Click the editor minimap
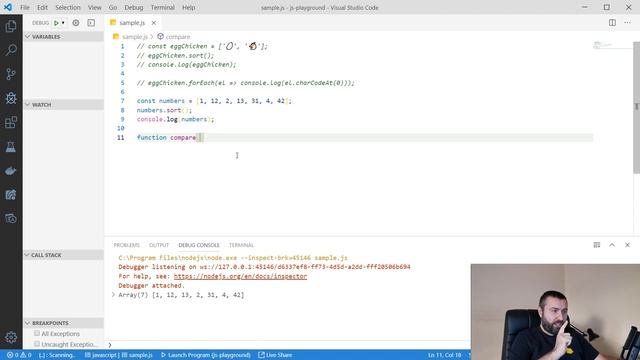 click(612, 45)
